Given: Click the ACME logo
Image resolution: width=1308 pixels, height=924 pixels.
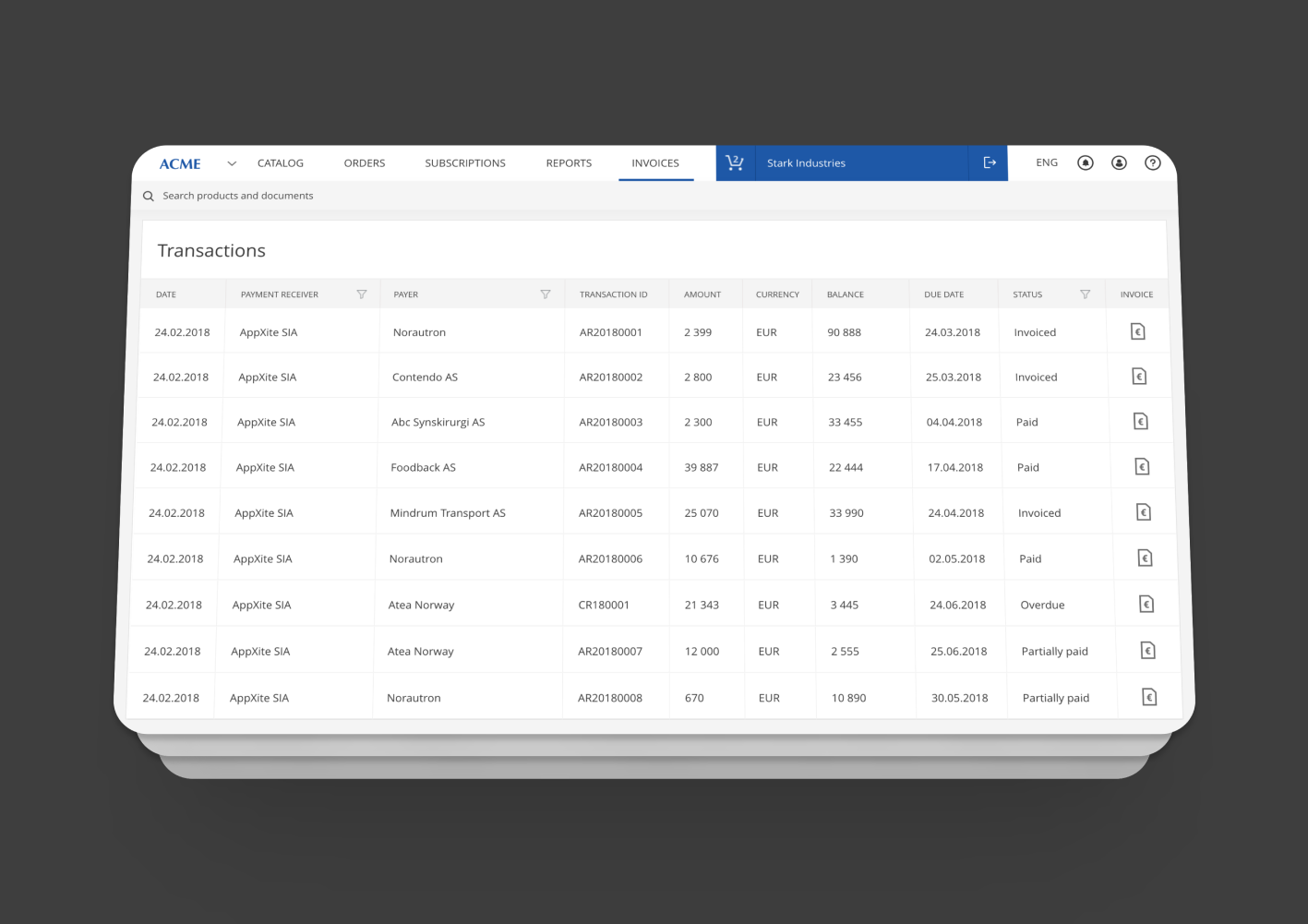Looking at the screenshot, I should click(x=180, y=163).
